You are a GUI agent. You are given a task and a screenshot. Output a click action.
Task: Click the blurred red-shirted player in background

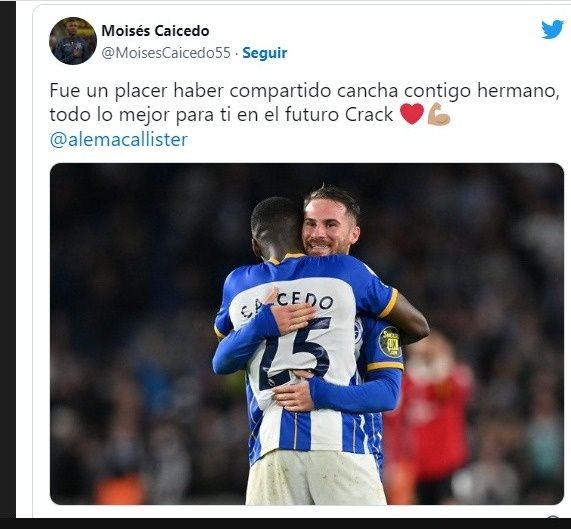430,411
